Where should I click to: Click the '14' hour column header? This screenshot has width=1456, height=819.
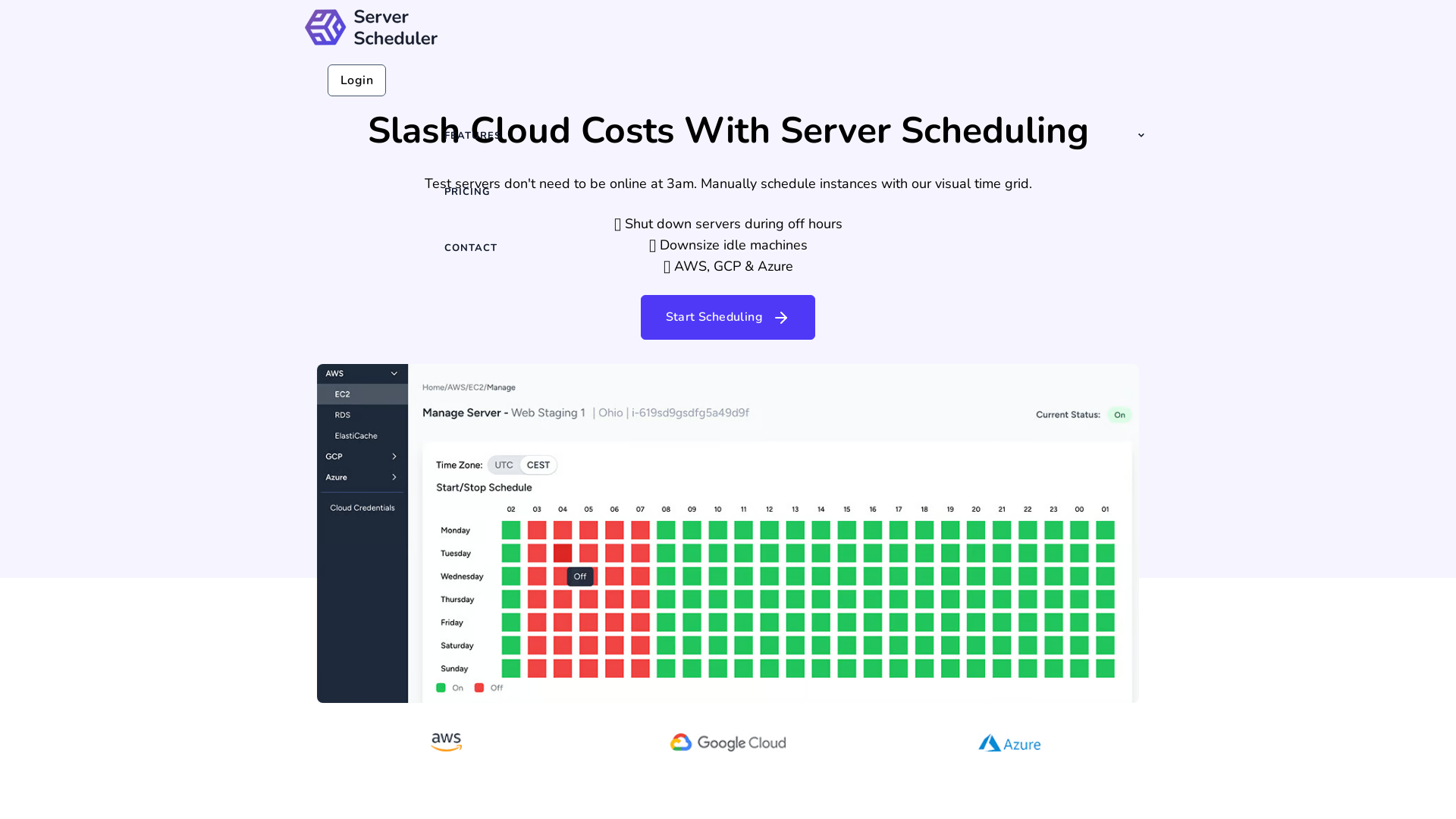tap(821, 510)
